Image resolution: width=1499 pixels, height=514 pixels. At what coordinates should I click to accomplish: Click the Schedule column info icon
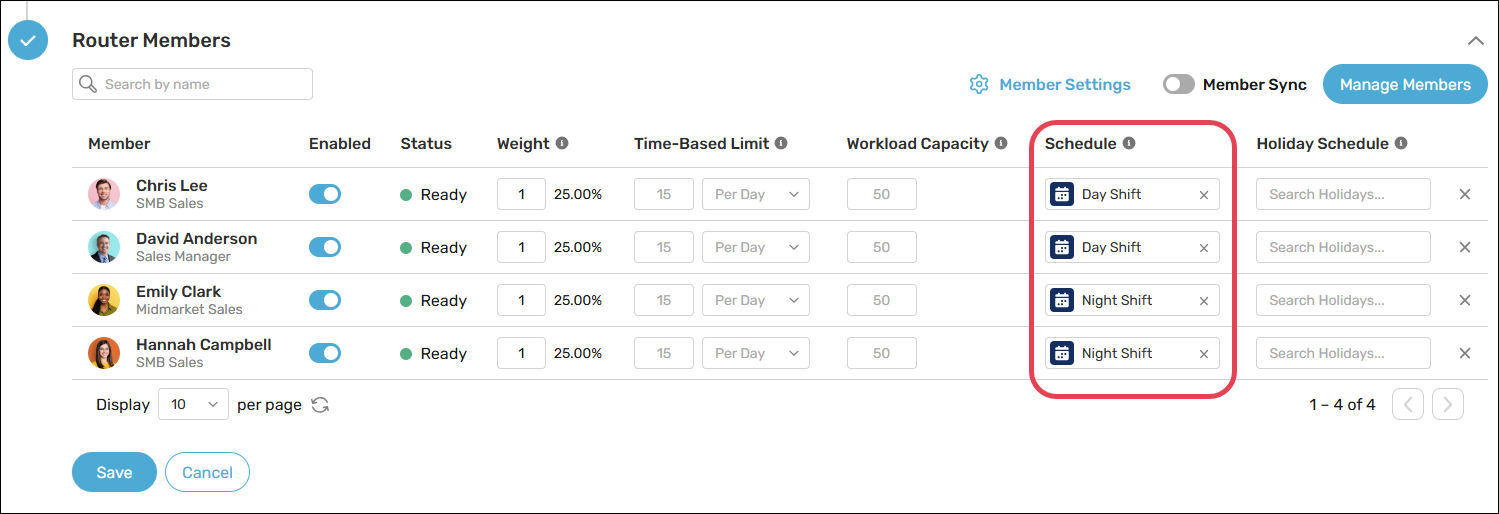pyautogui.click(x=1129, y=143)
